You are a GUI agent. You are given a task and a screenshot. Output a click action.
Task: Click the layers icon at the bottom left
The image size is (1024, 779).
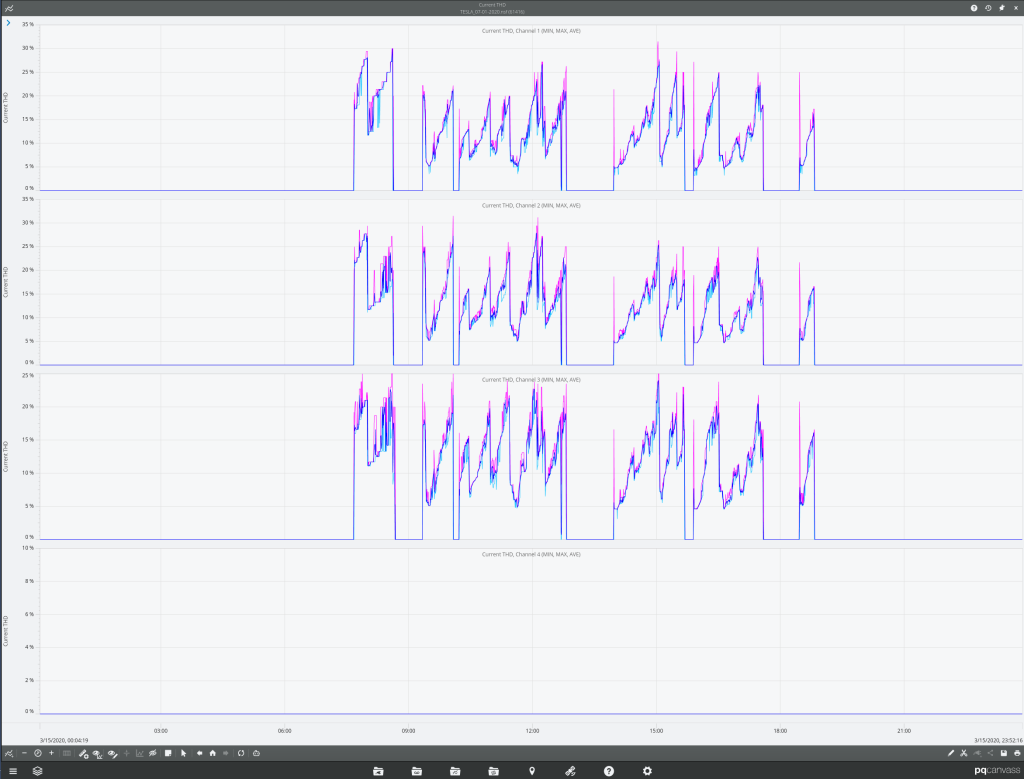[x=37, y=770]
